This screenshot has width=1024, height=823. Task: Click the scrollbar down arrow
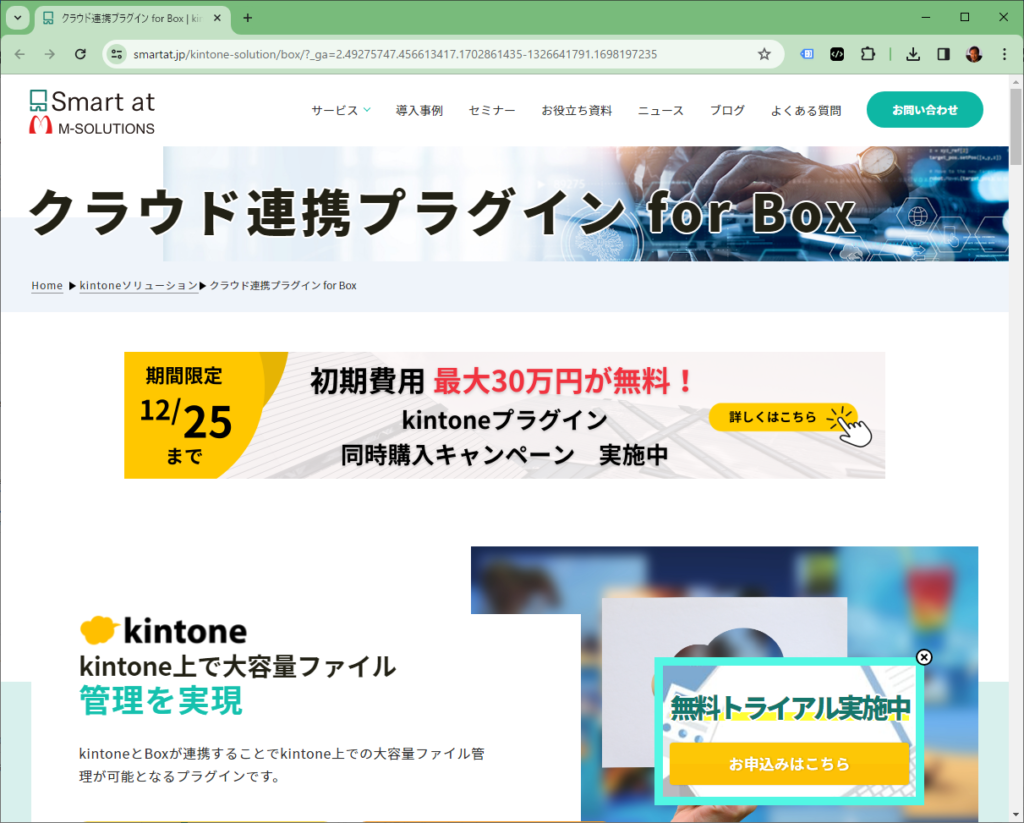(1016, 816)
